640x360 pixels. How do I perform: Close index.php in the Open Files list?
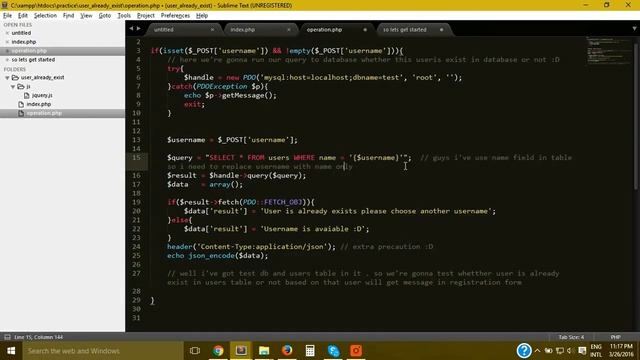tap(7, 42)
